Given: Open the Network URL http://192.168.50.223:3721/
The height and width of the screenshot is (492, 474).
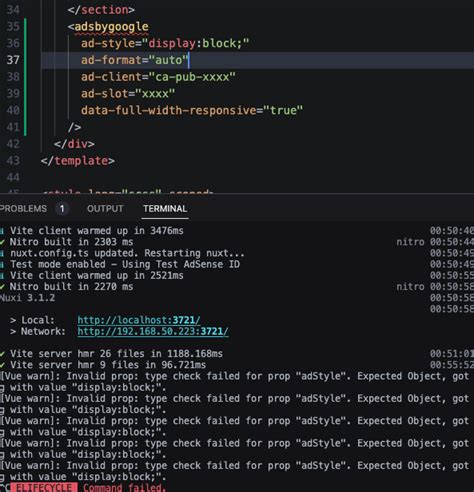Looking at the screenshot, I should 153,331.
